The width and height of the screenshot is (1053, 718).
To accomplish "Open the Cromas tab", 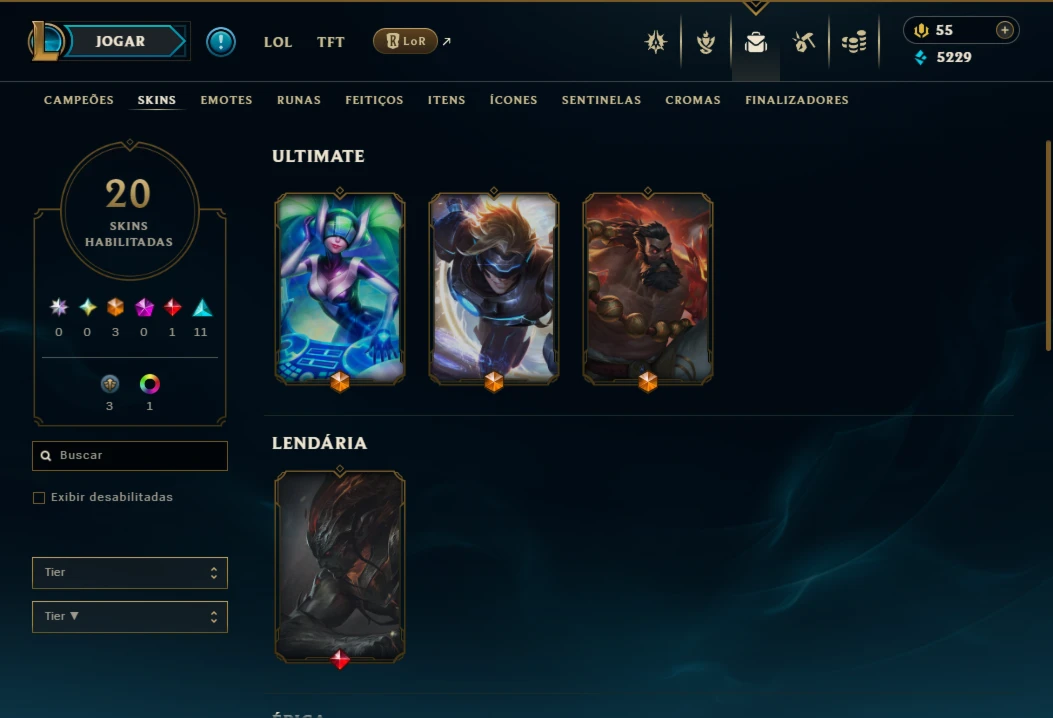I will tap(692, 100).
